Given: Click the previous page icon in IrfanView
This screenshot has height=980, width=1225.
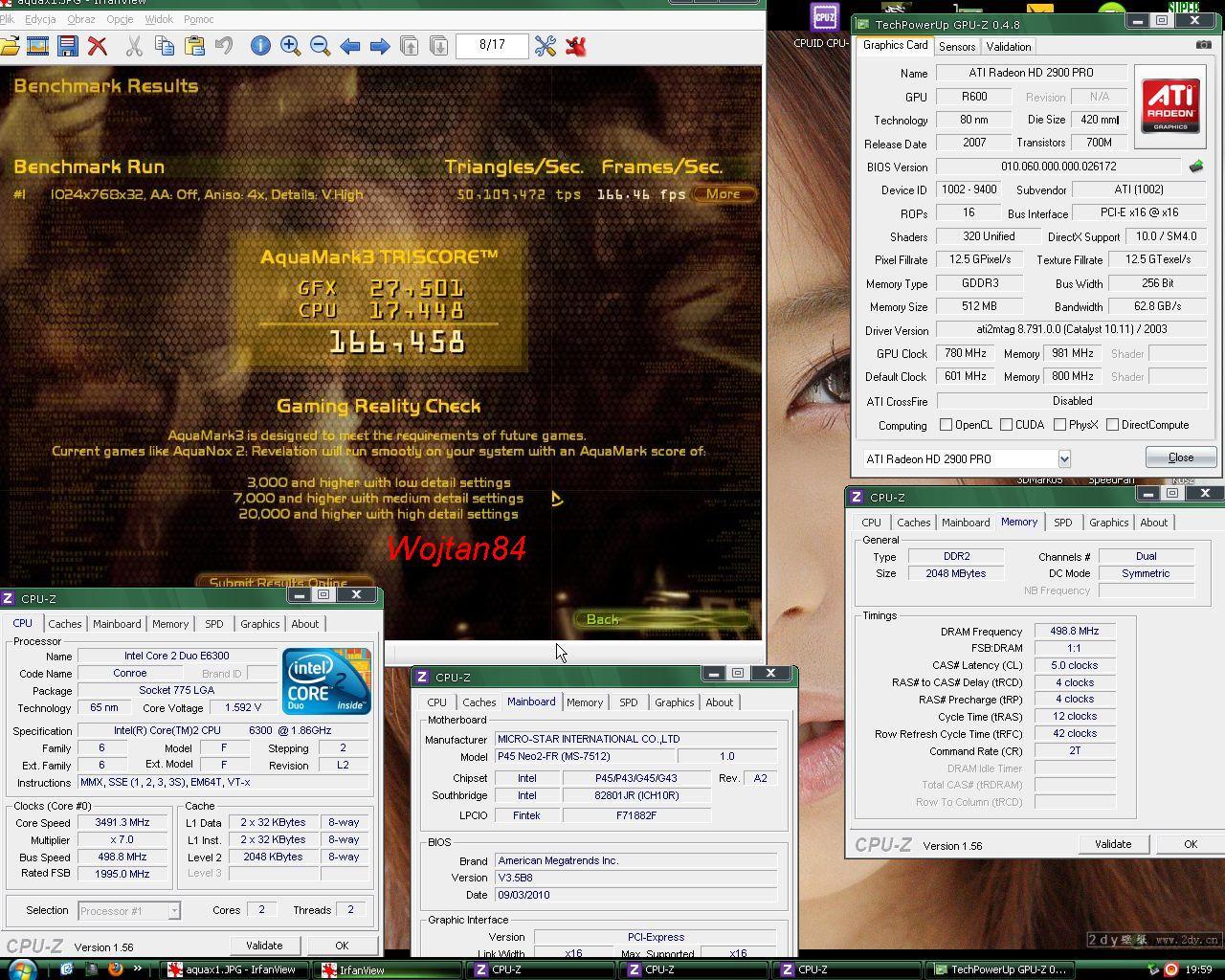Looking at the screenshot, I should (409, 45).
